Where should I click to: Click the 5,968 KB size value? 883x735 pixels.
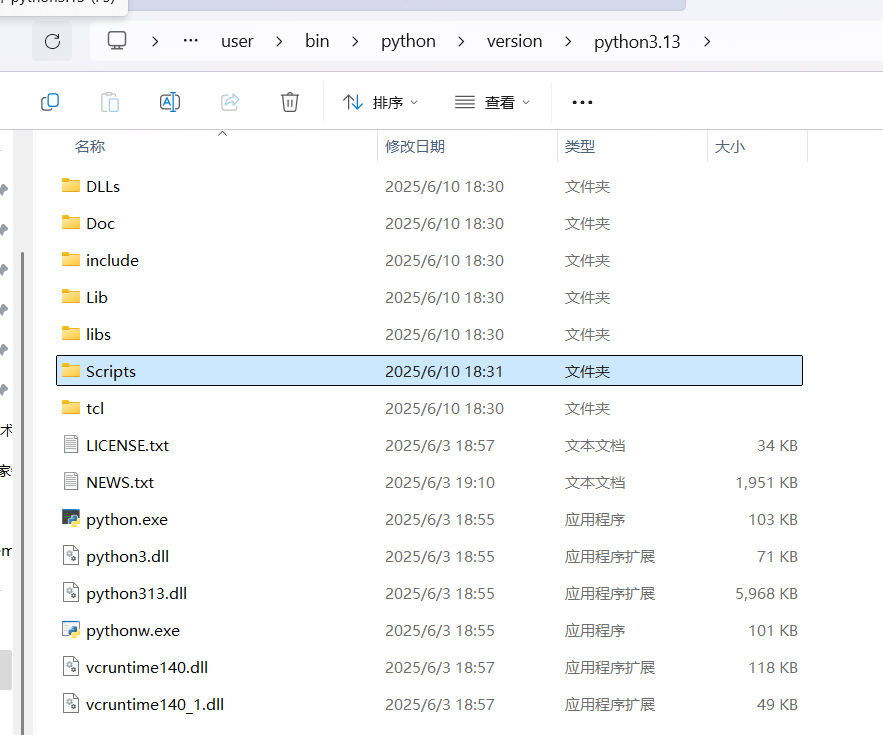(x=766, y=593)
